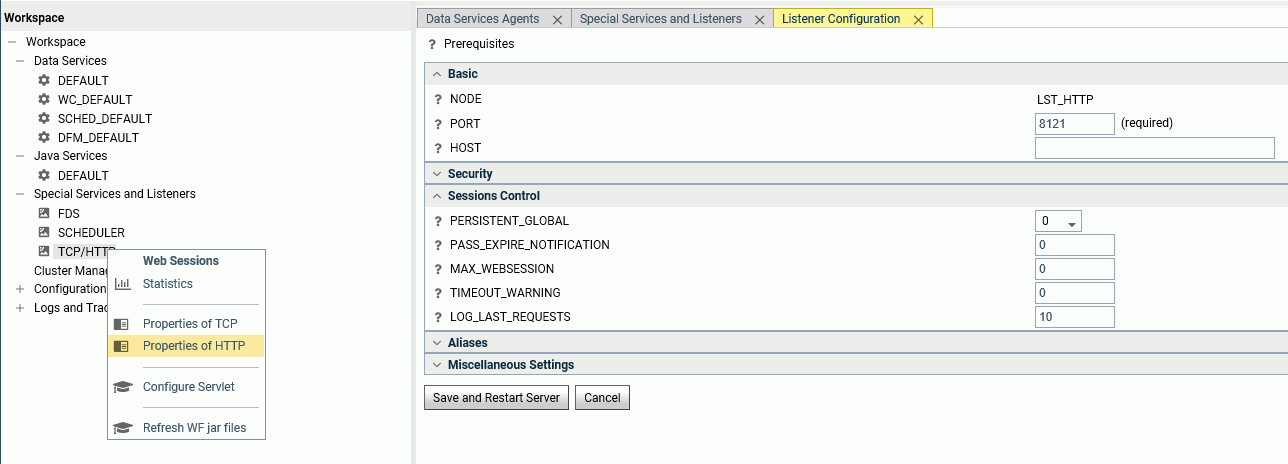This screenshot has width=1288, height=464.
Task: Click the SCHEDULER service icon
Action: [44, 232]
